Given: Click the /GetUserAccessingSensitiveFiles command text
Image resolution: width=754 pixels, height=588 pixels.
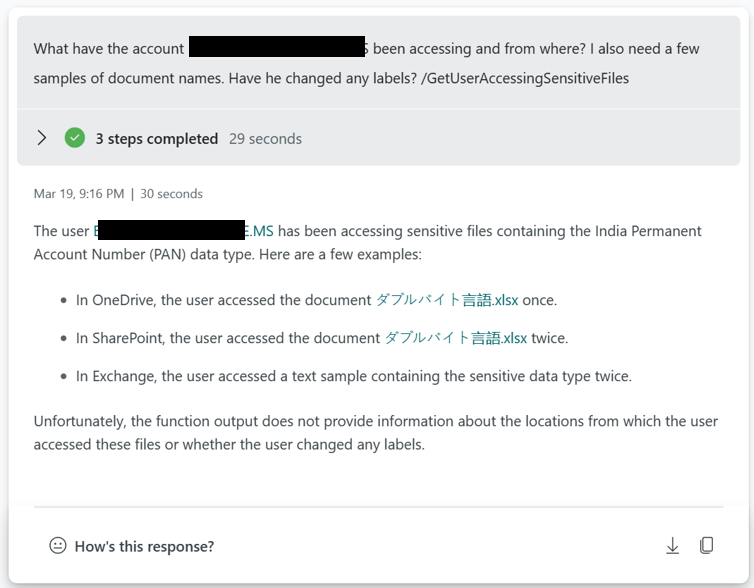Looking at the screenshot, I should (525, 78).
